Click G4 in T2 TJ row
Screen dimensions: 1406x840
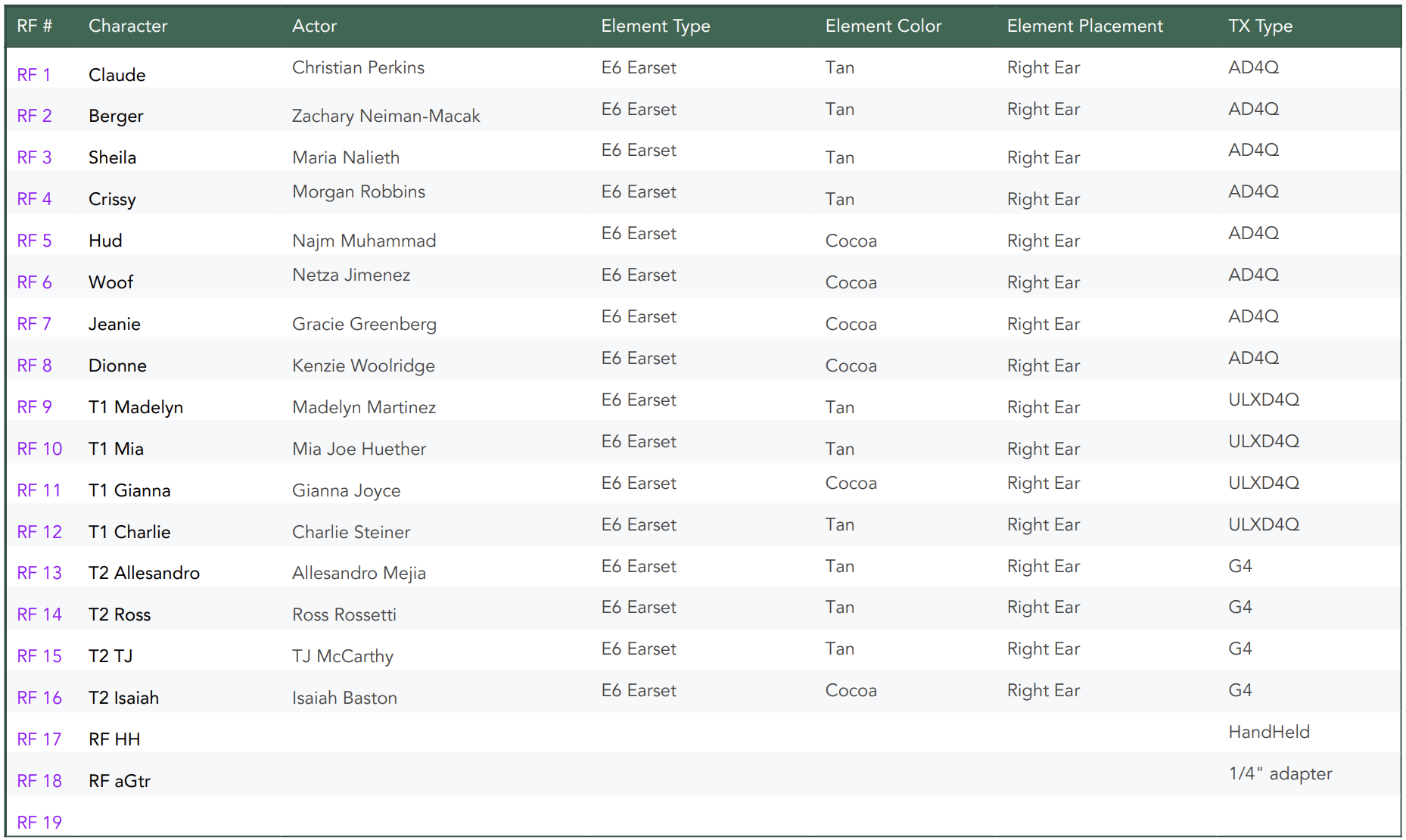pos(1240,649)
